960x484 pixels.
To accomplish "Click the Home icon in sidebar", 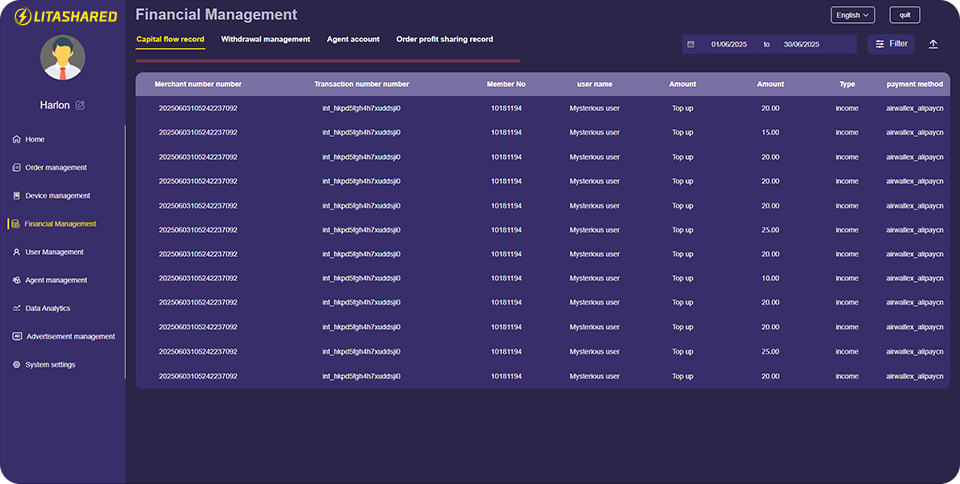I will (x=17, y=139).
